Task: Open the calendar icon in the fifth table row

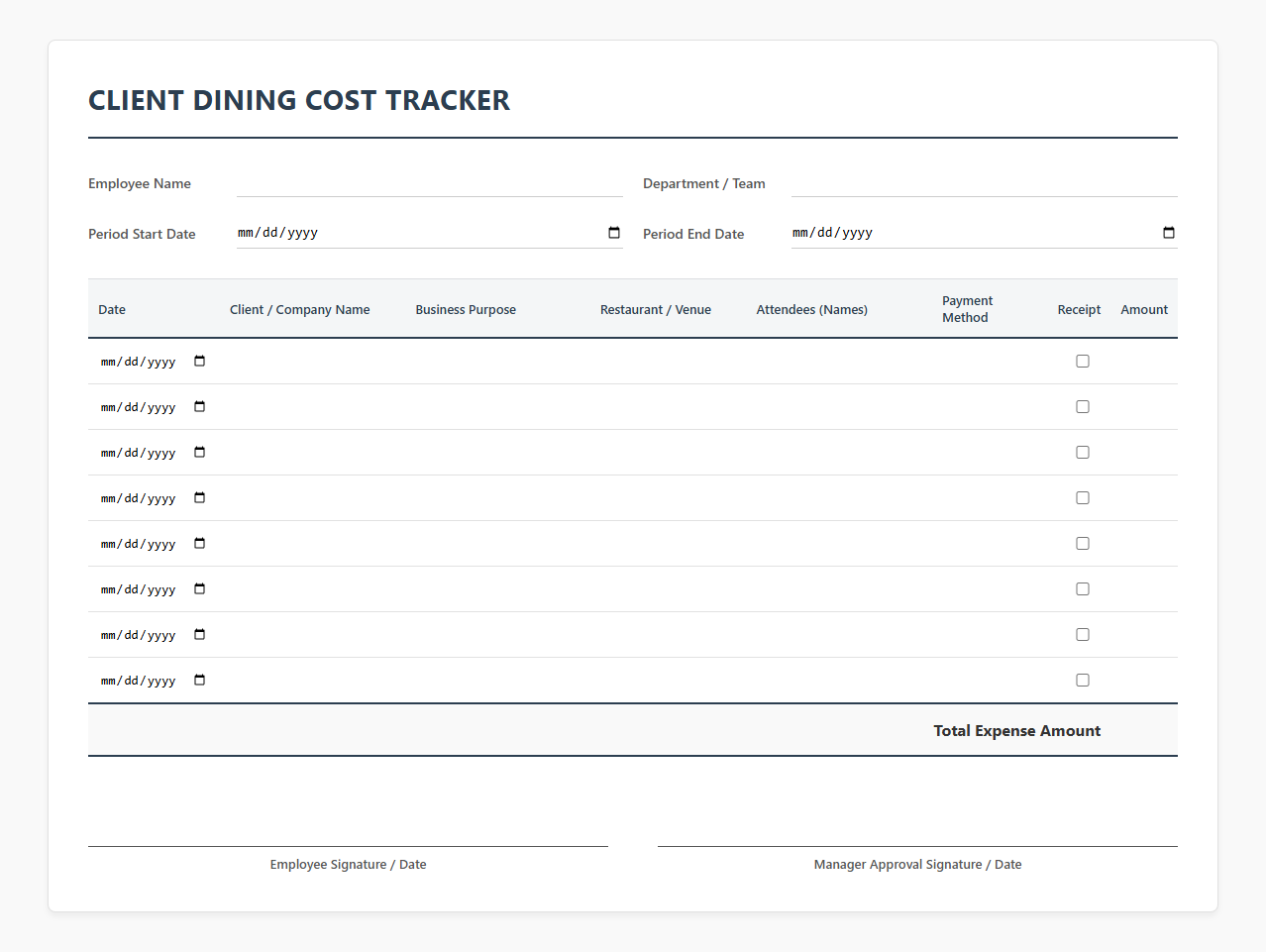Action: (200, 544)
